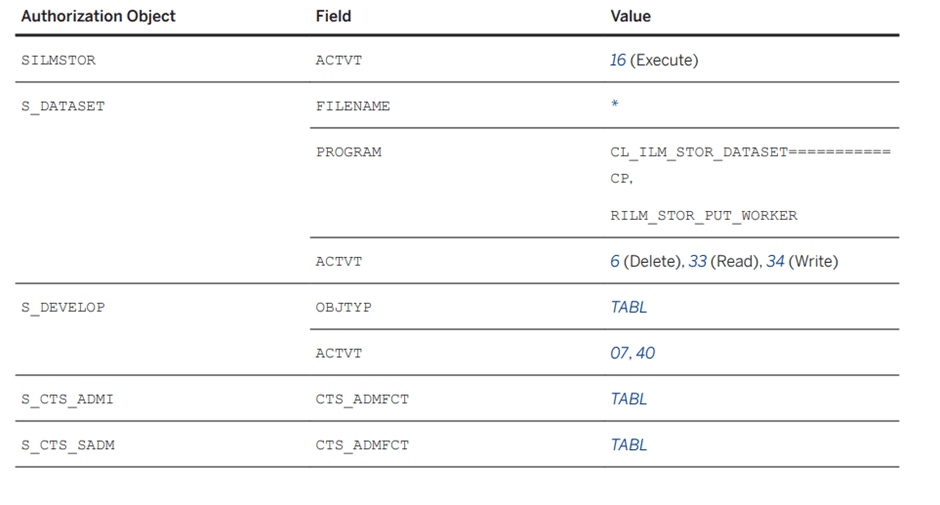The height and width of the screenshot is (505, 940).
Task: Select the SILMSTOR authorization object cell
Action: pos(58,60)
